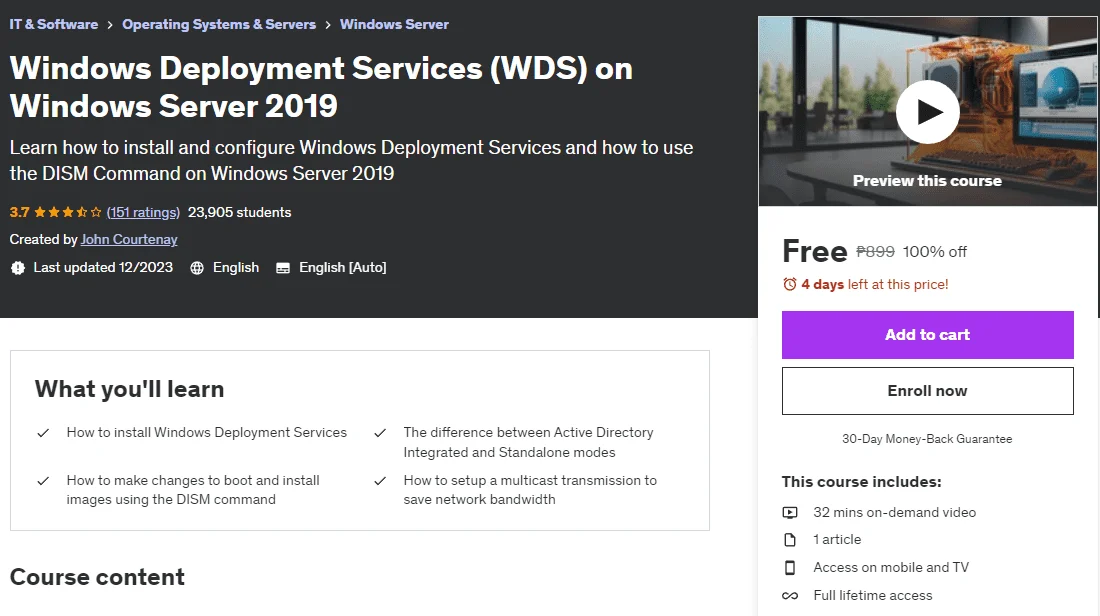Click the Last updated badge icon

tap(18, 267)
